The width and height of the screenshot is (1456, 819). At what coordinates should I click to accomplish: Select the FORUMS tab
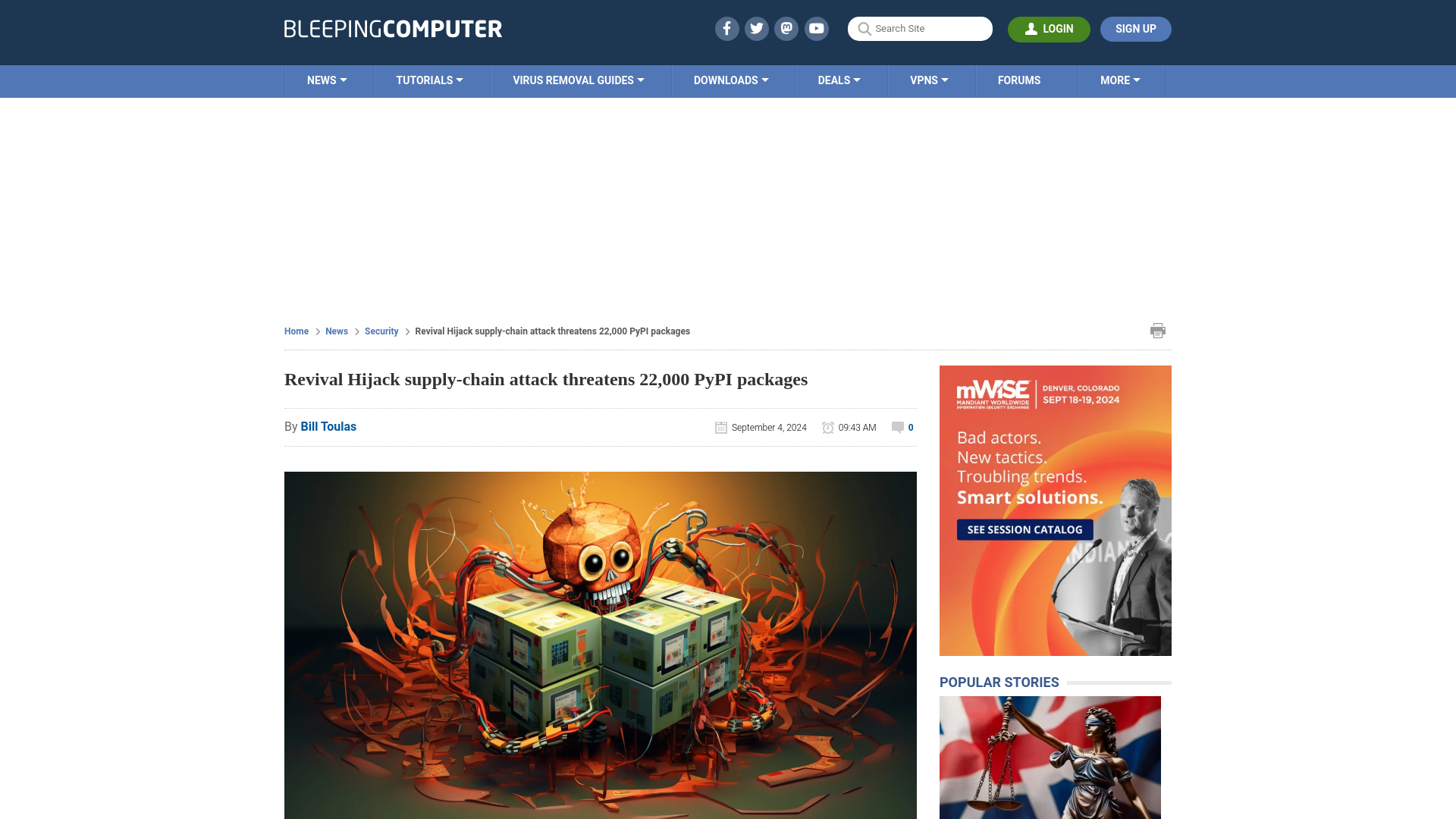coord(1019,80)
